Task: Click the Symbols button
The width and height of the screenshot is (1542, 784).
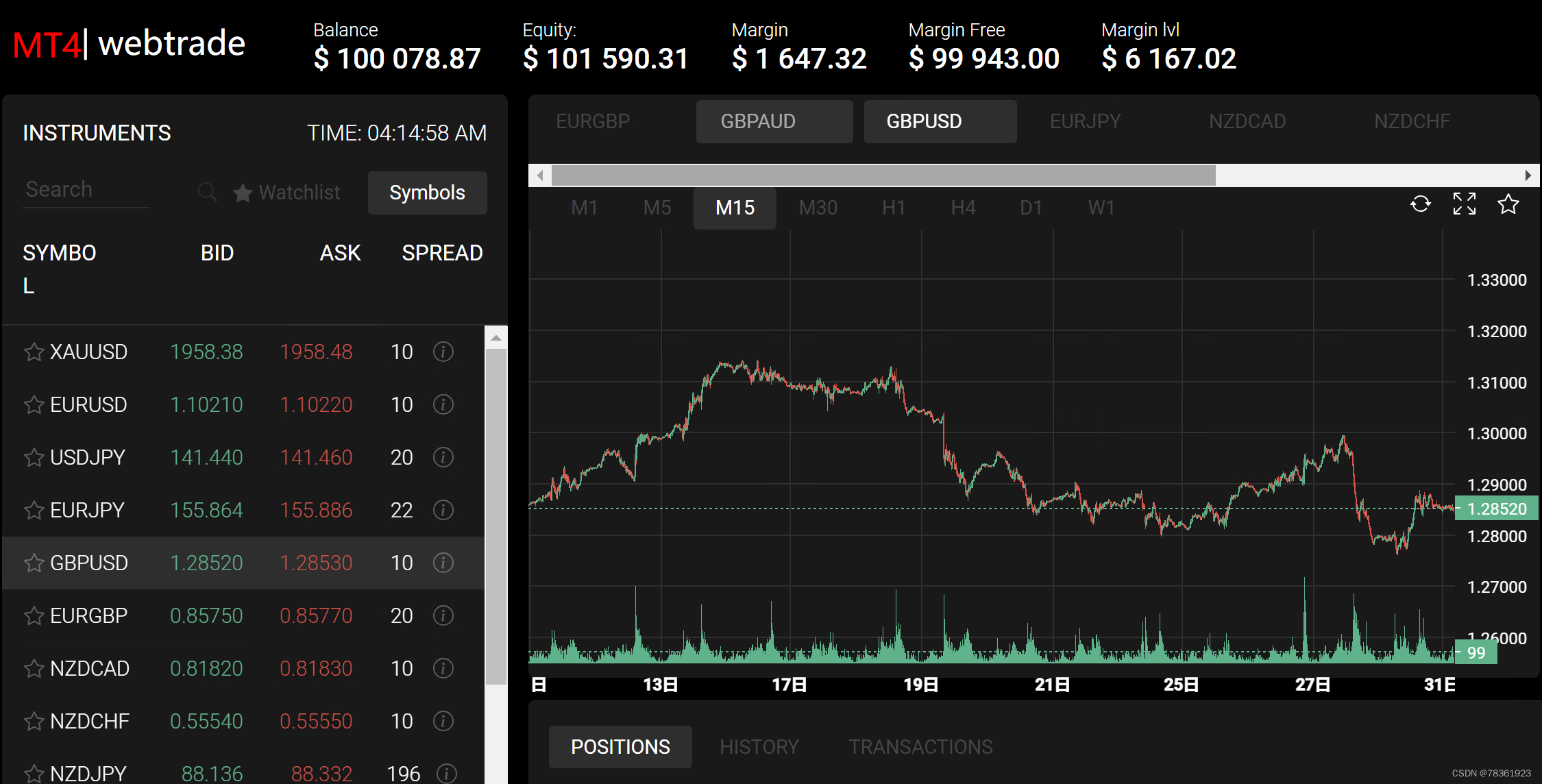Action: pyautogui.click(x=427, y=193)
